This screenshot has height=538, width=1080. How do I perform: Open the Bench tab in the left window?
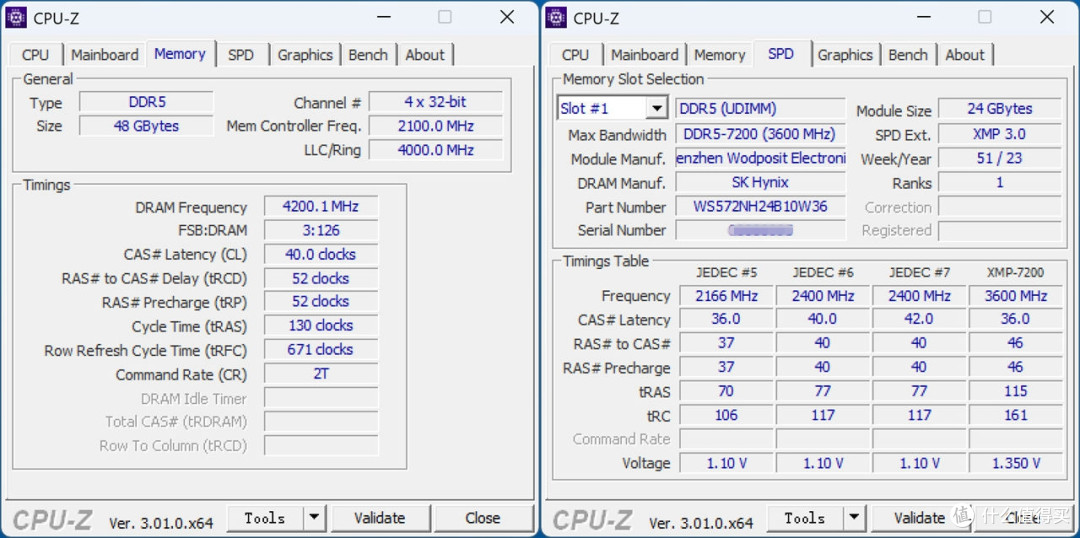[x=368, y=55]
